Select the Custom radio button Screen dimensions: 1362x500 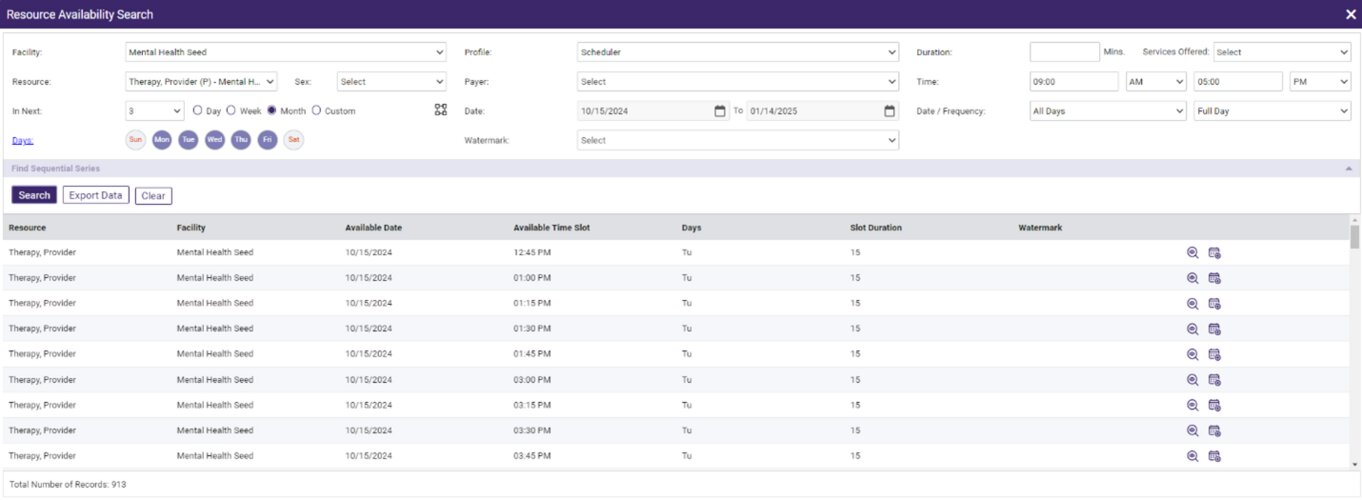pyautogui.click(x=317, y=111)
